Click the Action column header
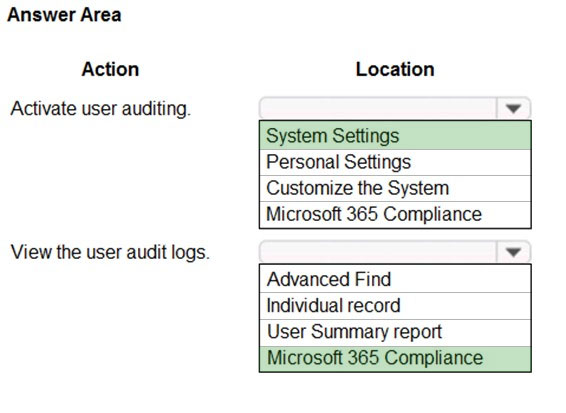This screenshot has width=566, height=413. (x=110, y=69)
